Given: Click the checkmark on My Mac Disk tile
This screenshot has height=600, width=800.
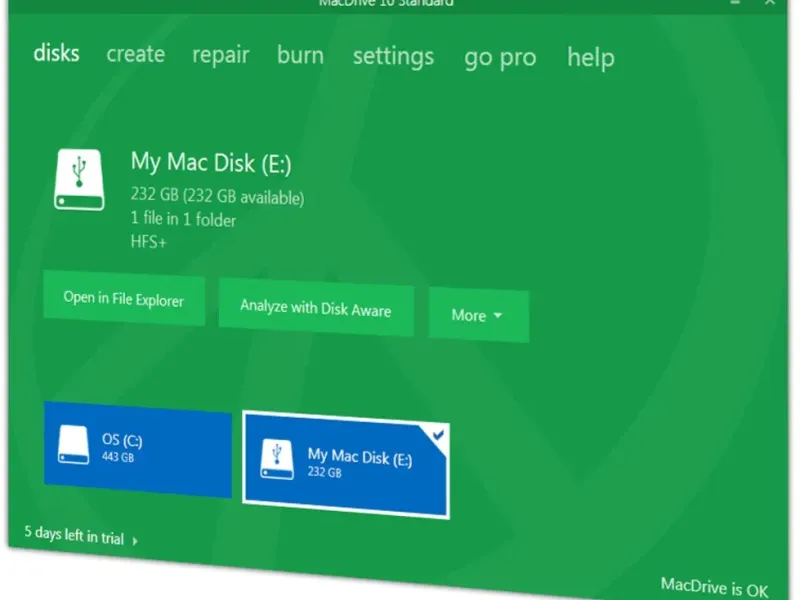Looking at the screenshot, I should [438, 435].
